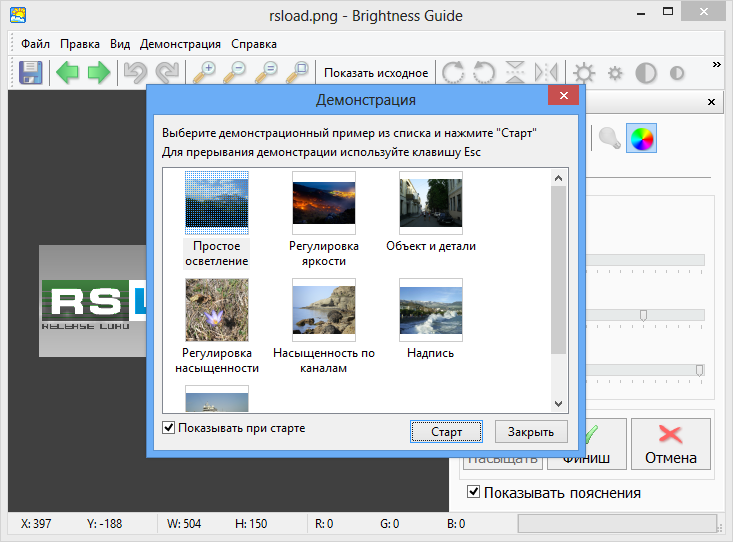
Task: Click the top slider track in side panel
Action: point(645,260)
